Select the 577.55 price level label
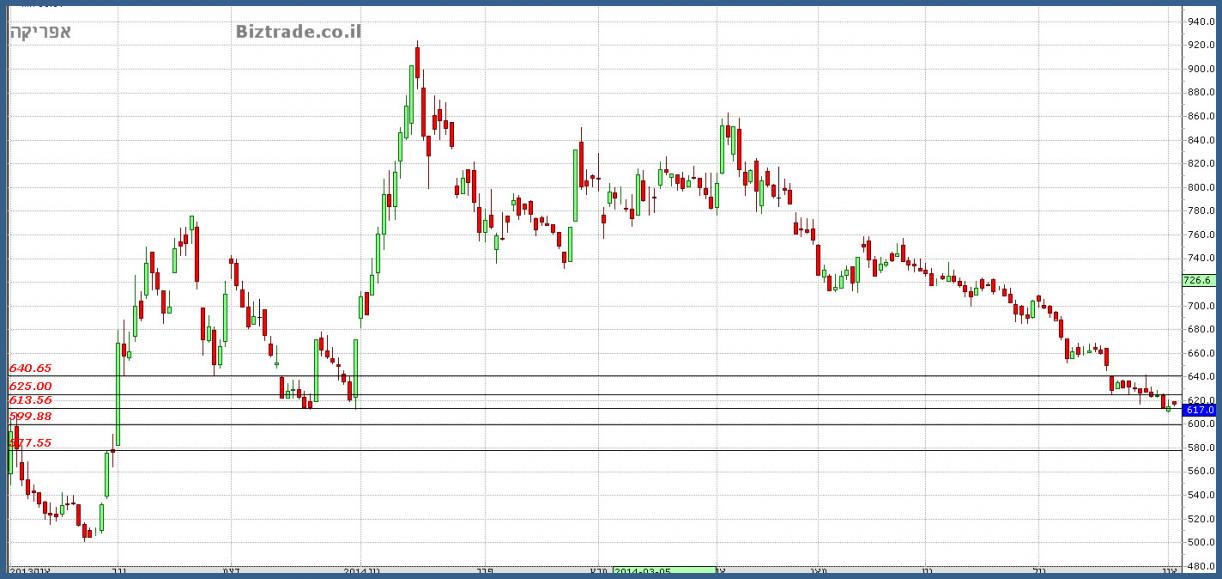Image resolution: width=1222 pixels, height=579 pixels. [x=29, y=442]
